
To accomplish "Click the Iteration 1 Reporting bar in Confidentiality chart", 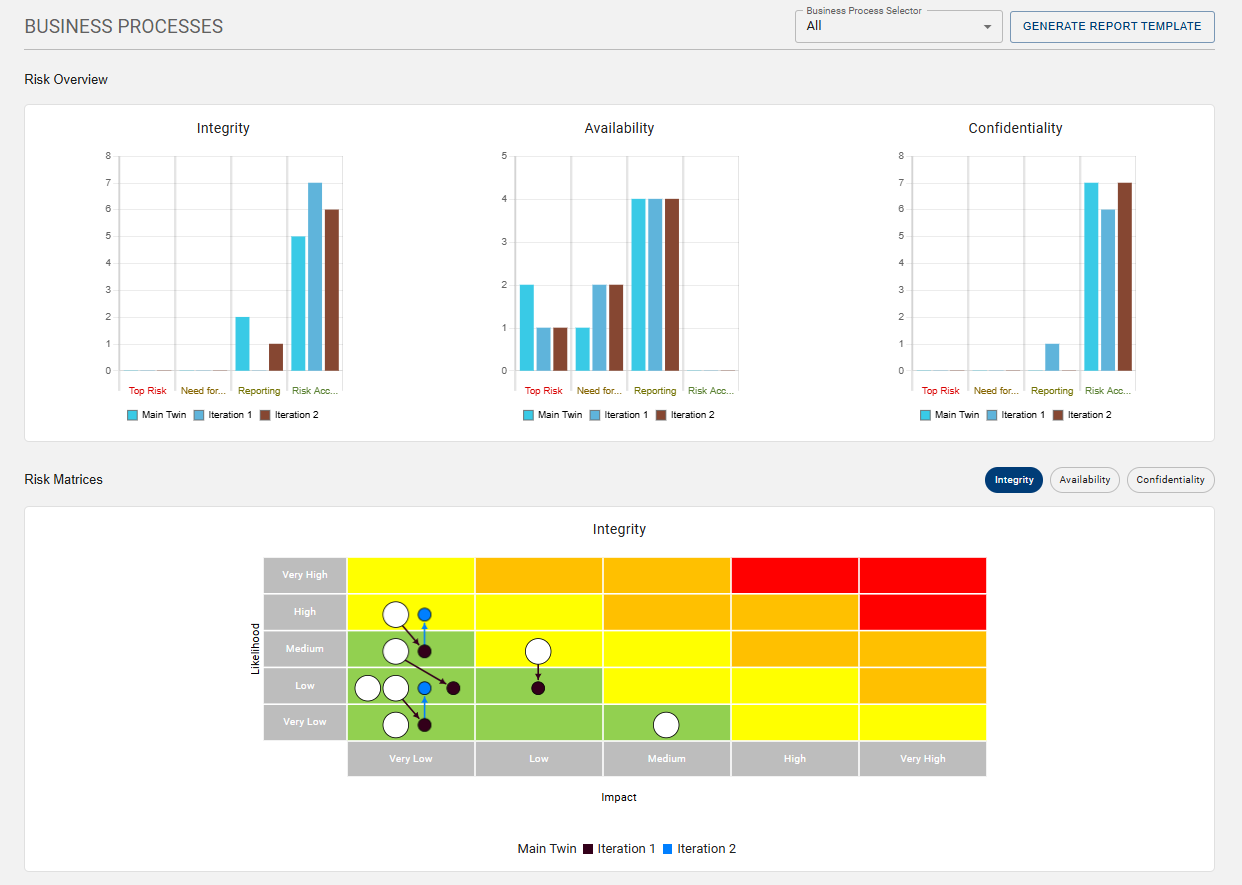I will (1052, 357).
